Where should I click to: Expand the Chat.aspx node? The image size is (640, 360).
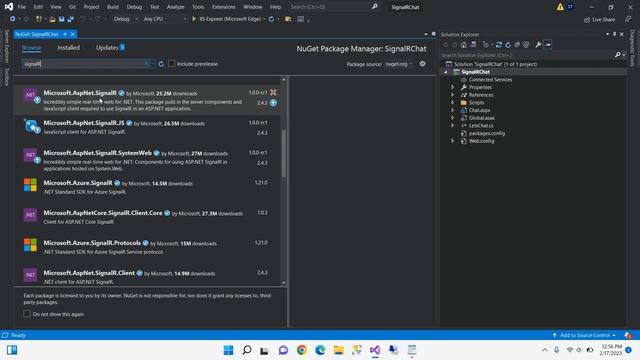coord(452,110)
